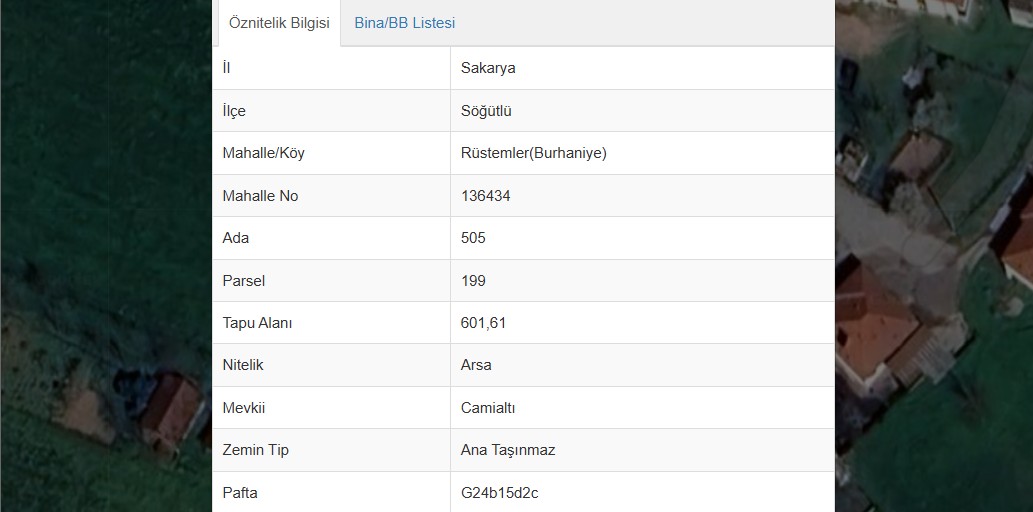Switch to the Bina/BB Listesi tab
Screen dimensions: 1033x512
point(404,23)
